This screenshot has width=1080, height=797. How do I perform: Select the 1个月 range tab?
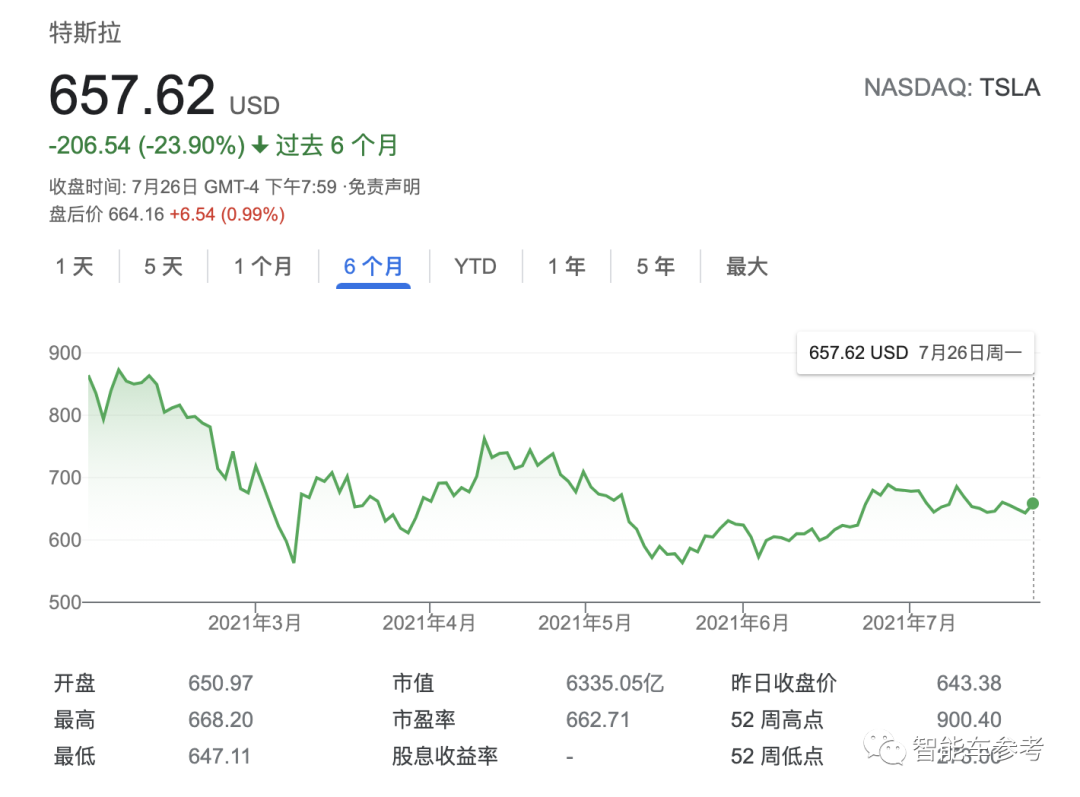(x=263, y=266)
